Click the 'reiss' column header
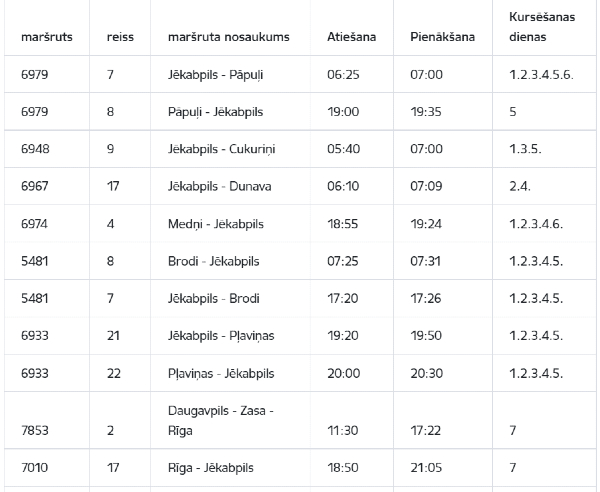Screen dimensions: 600x492 click(120, 37)
